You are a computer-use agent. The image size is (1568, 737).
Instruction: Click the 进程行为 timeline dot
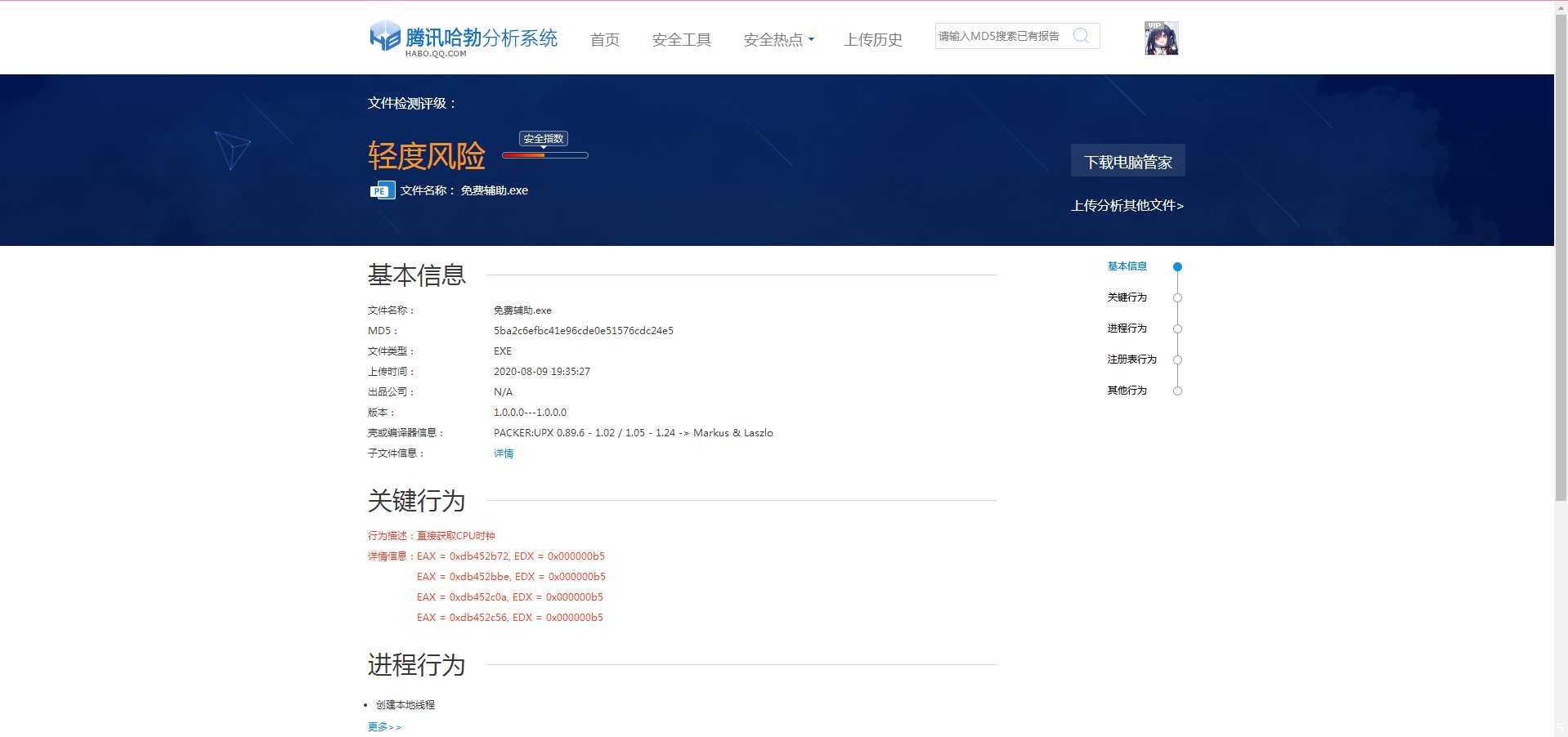tap(1177, 329)
